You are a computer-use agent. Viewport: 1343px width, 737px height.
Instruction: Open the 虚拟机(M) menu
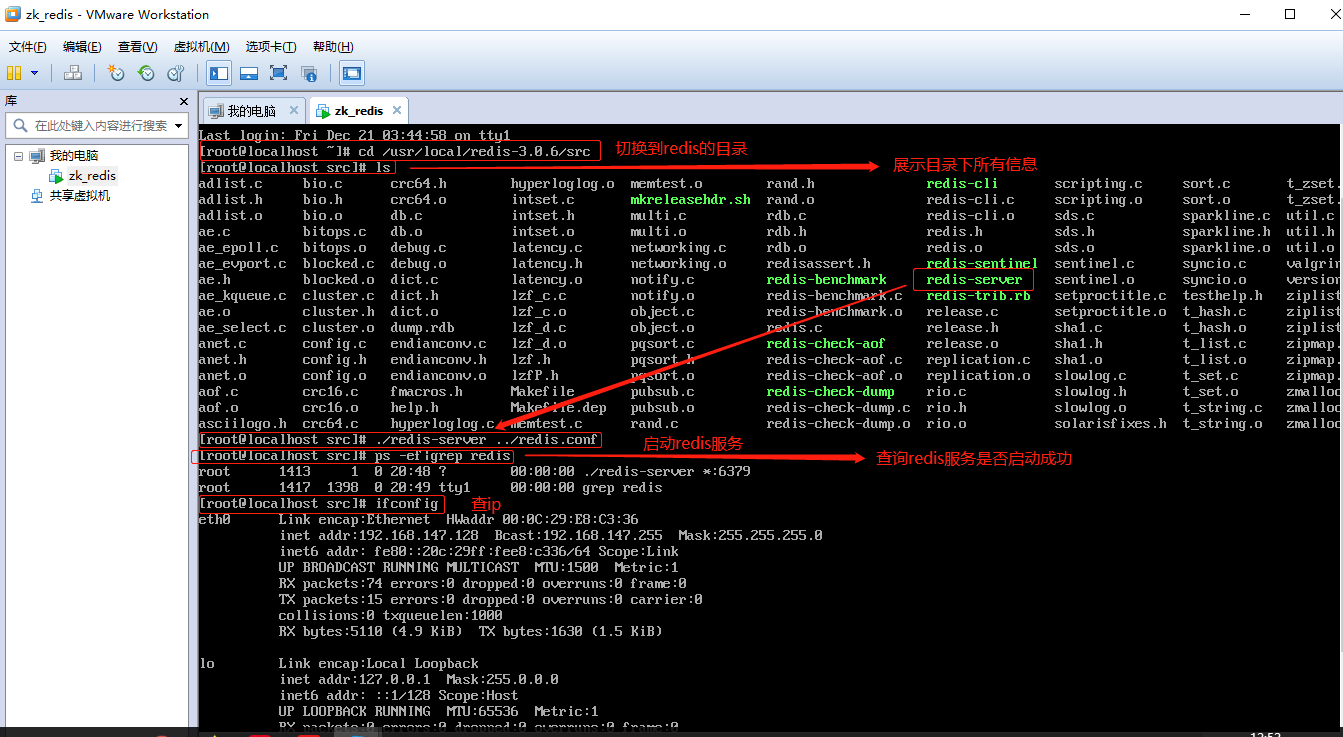tap(201, 47)
